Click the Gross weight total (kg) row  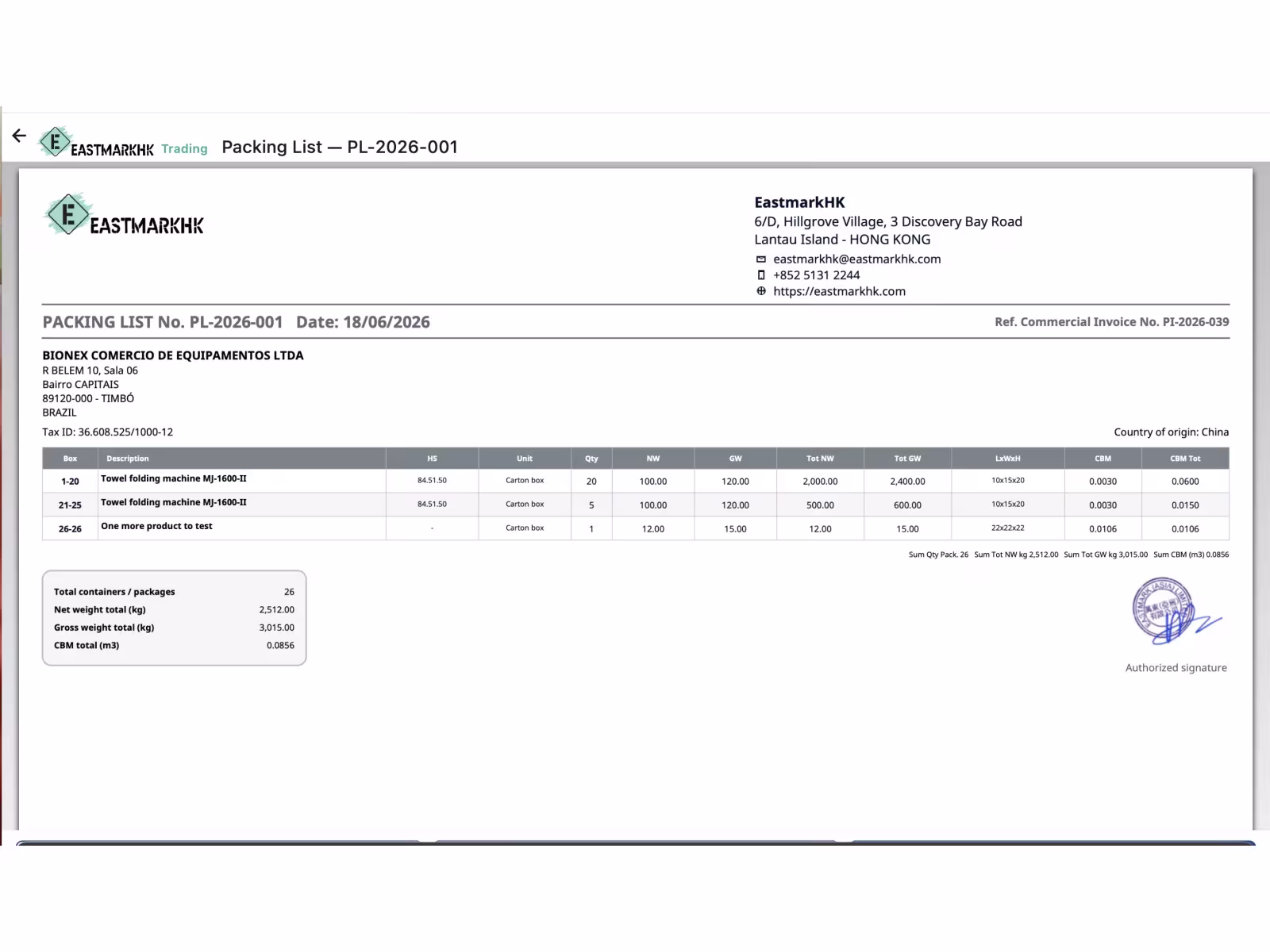(174, 628)
